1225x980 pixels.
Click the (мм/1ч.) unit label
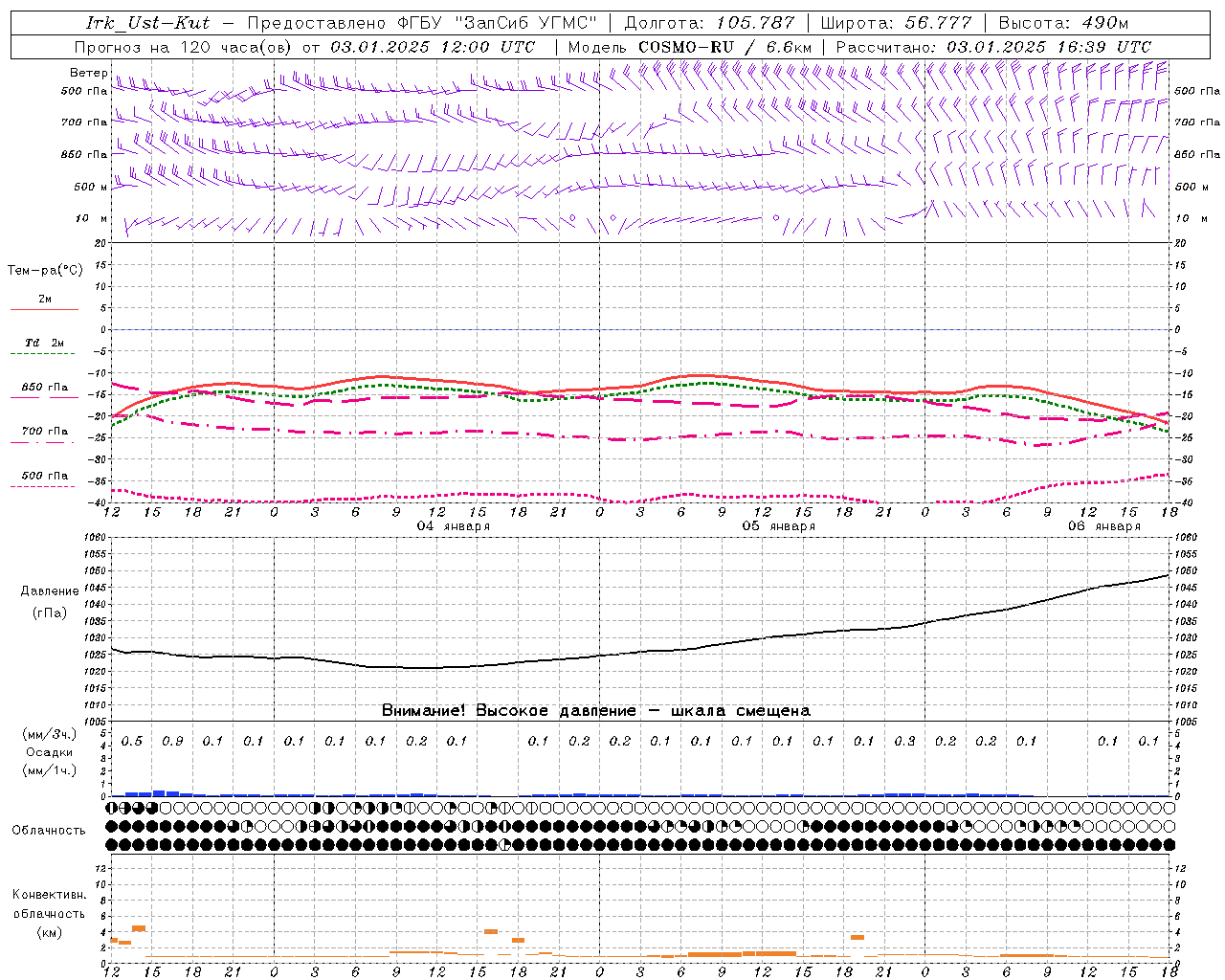tap(50, 770)
